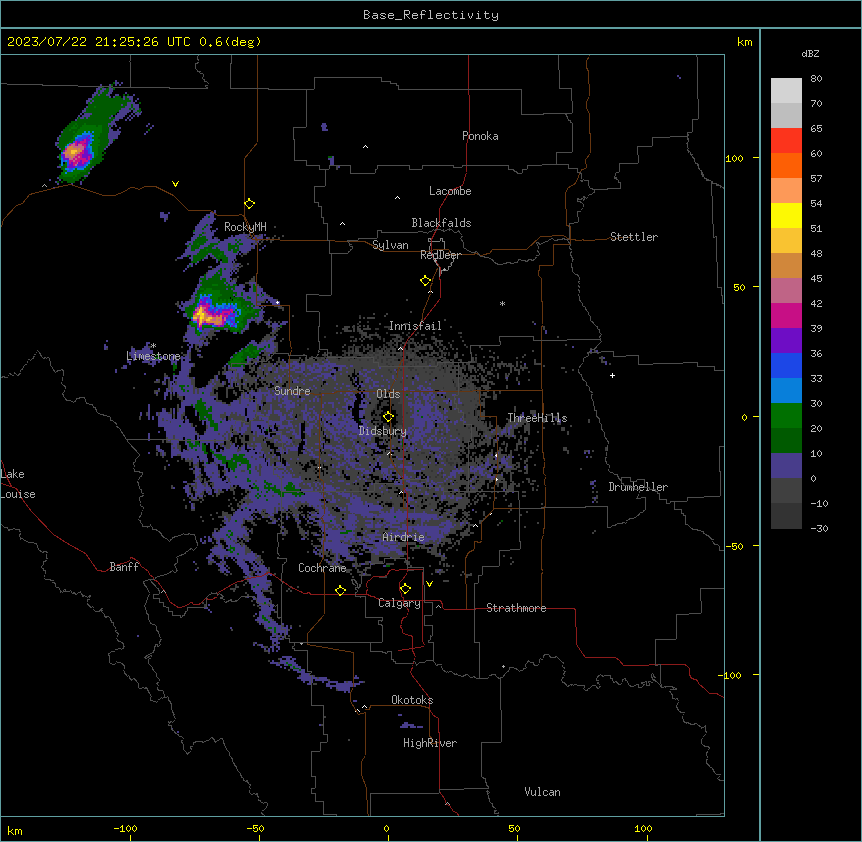Click the Ponoka city label

click(x=480, y=136)
